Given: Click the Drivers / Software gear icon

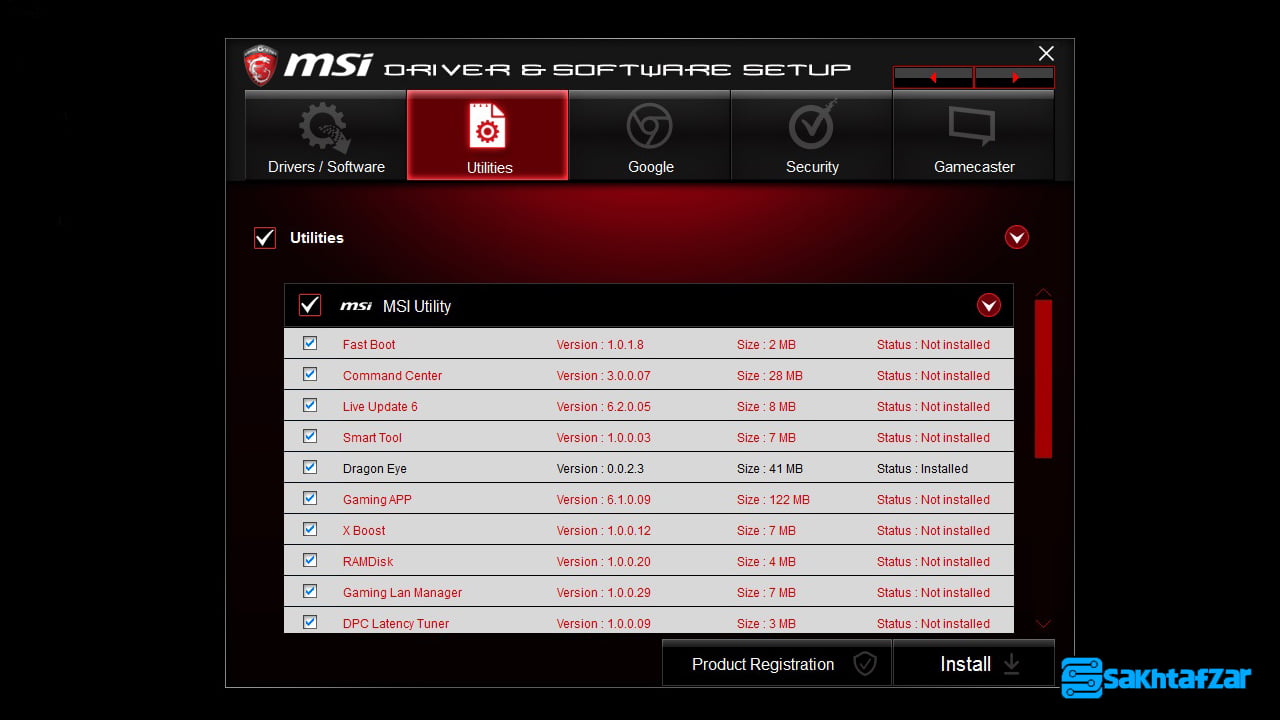Looking at the screenshot, I should [325, 128].
